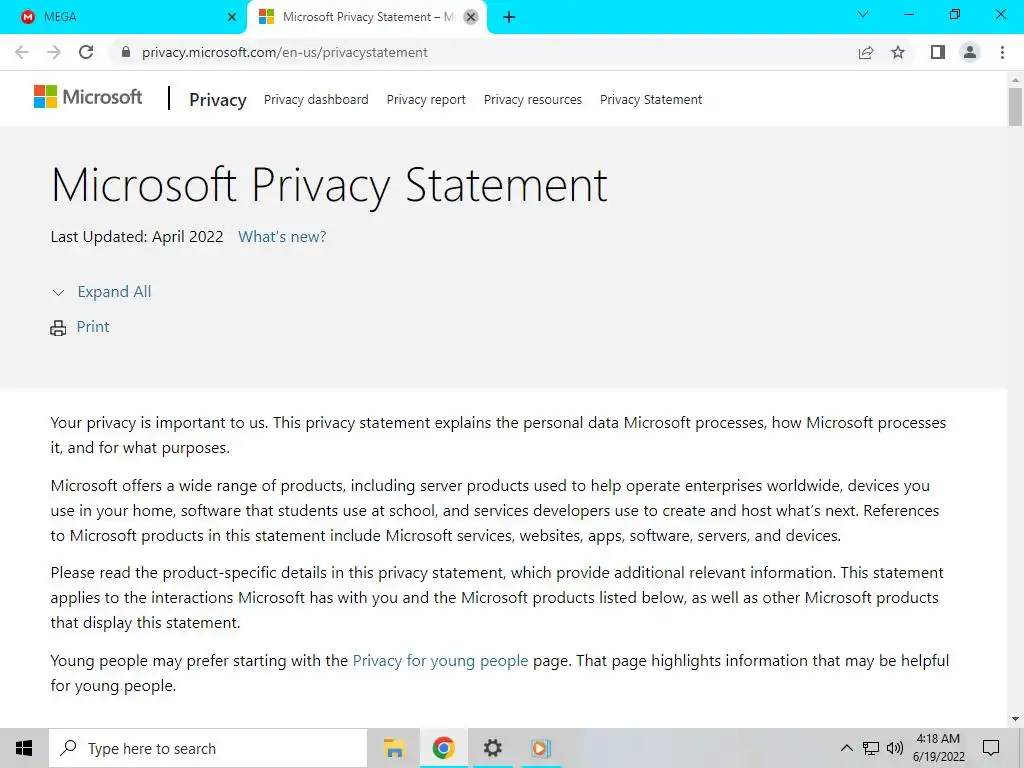The height and width of the screenshot is (768, 1024).
Task: Switch to the MEGA tab
Action: [x=120, y=17]
